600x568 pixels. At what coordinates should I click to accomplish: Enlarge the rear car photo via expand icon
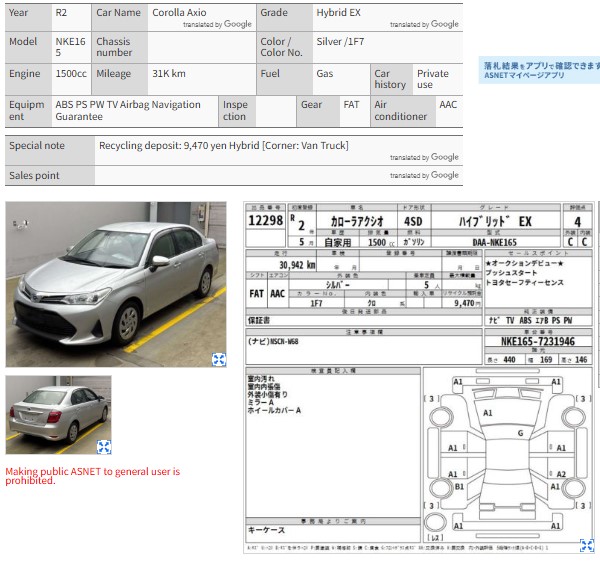click(104, 447)
